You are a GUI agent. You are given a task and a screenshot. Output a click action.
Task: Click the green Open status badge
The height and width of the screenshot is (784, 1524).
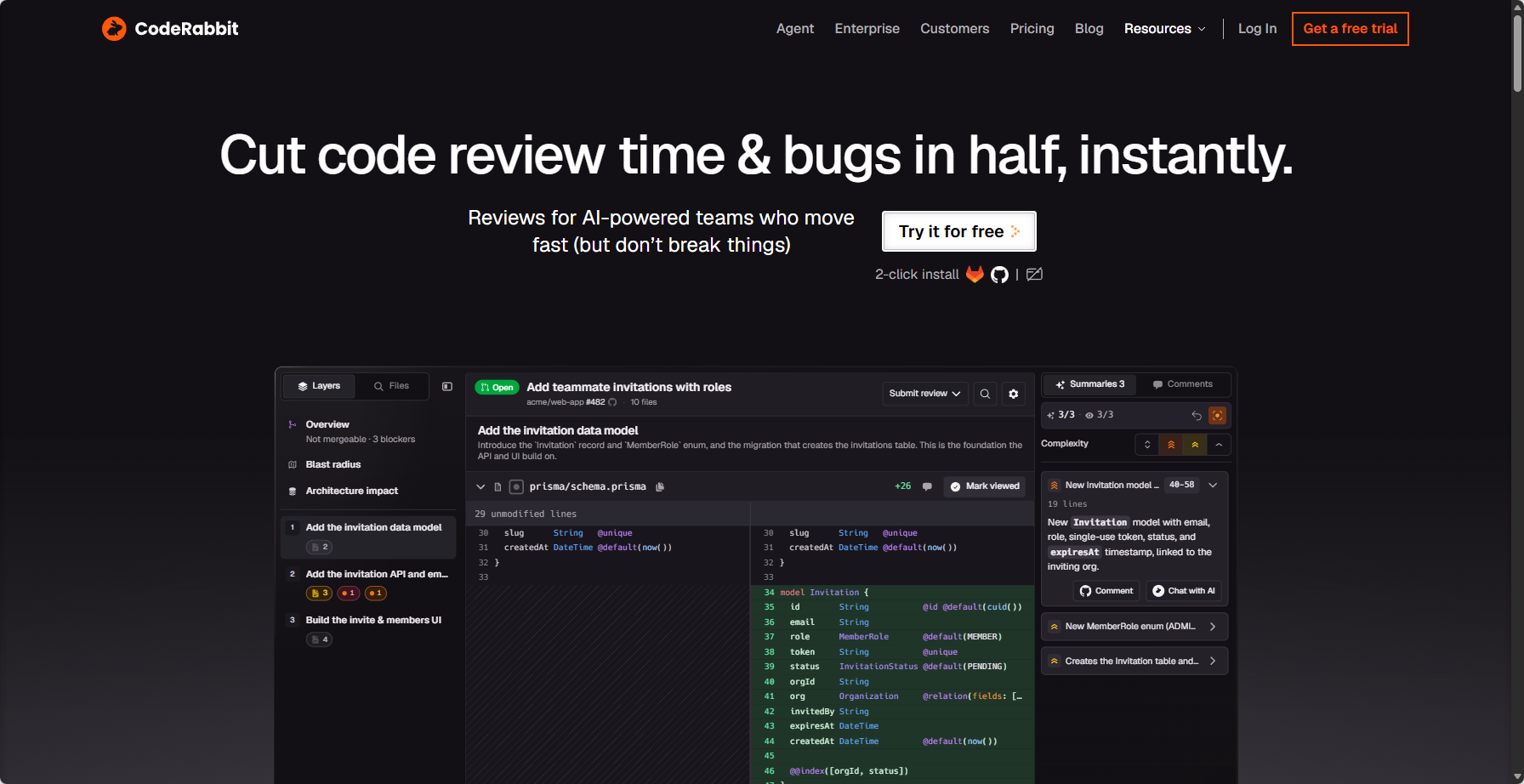pos(497,388)
